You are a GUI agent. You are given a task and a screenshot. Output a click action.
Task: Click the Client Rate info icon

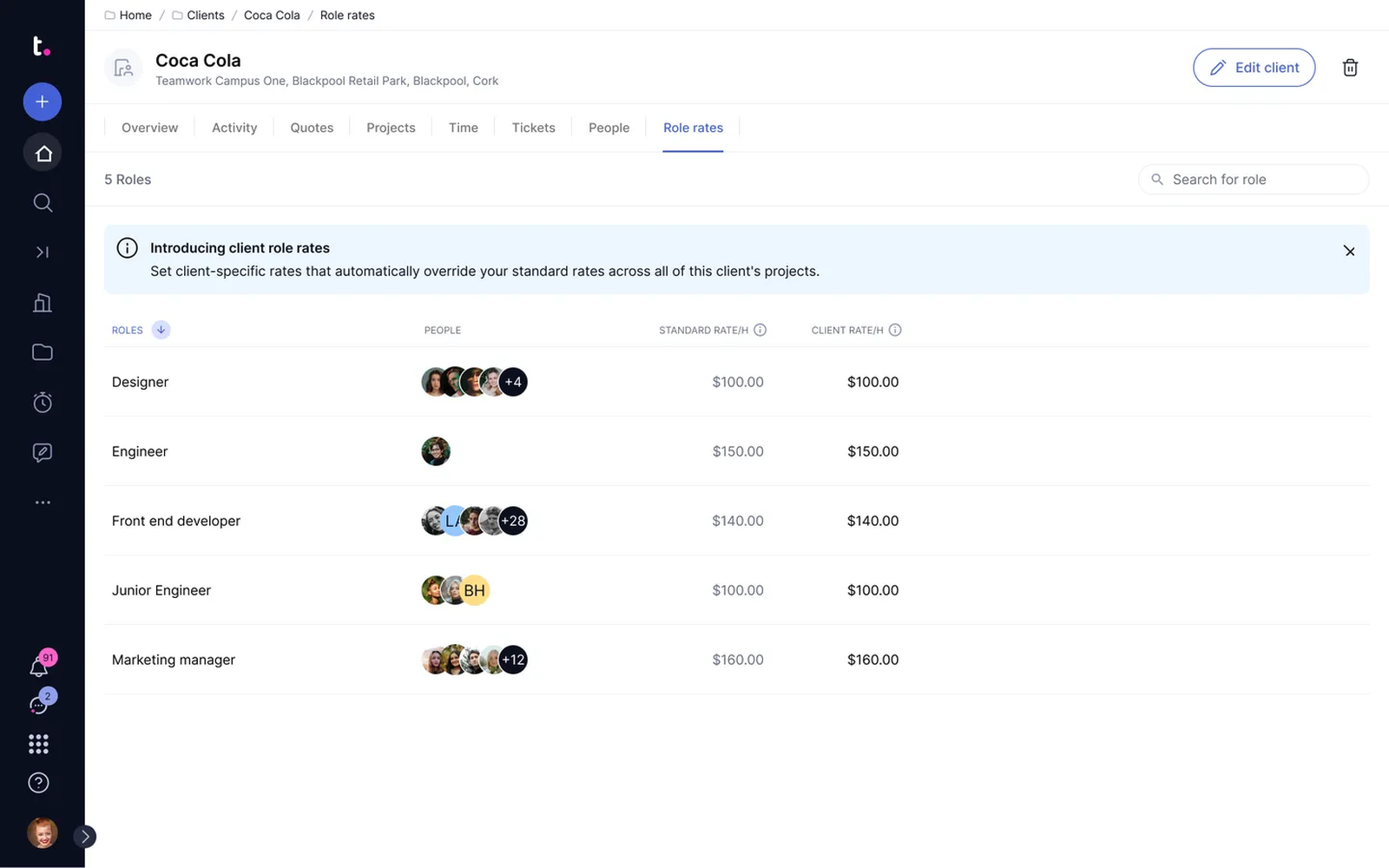coord(895,330)
